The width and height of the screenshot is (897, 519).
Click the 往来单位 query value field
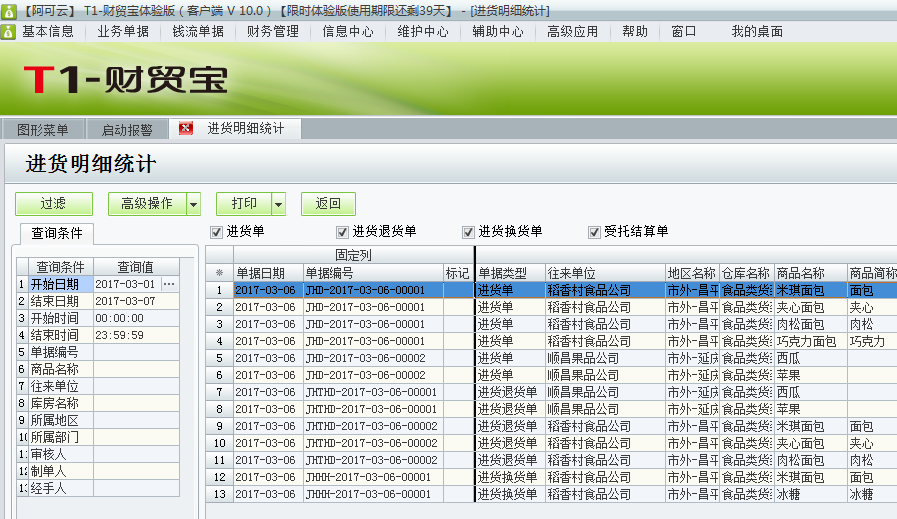(x=136, y=386)
